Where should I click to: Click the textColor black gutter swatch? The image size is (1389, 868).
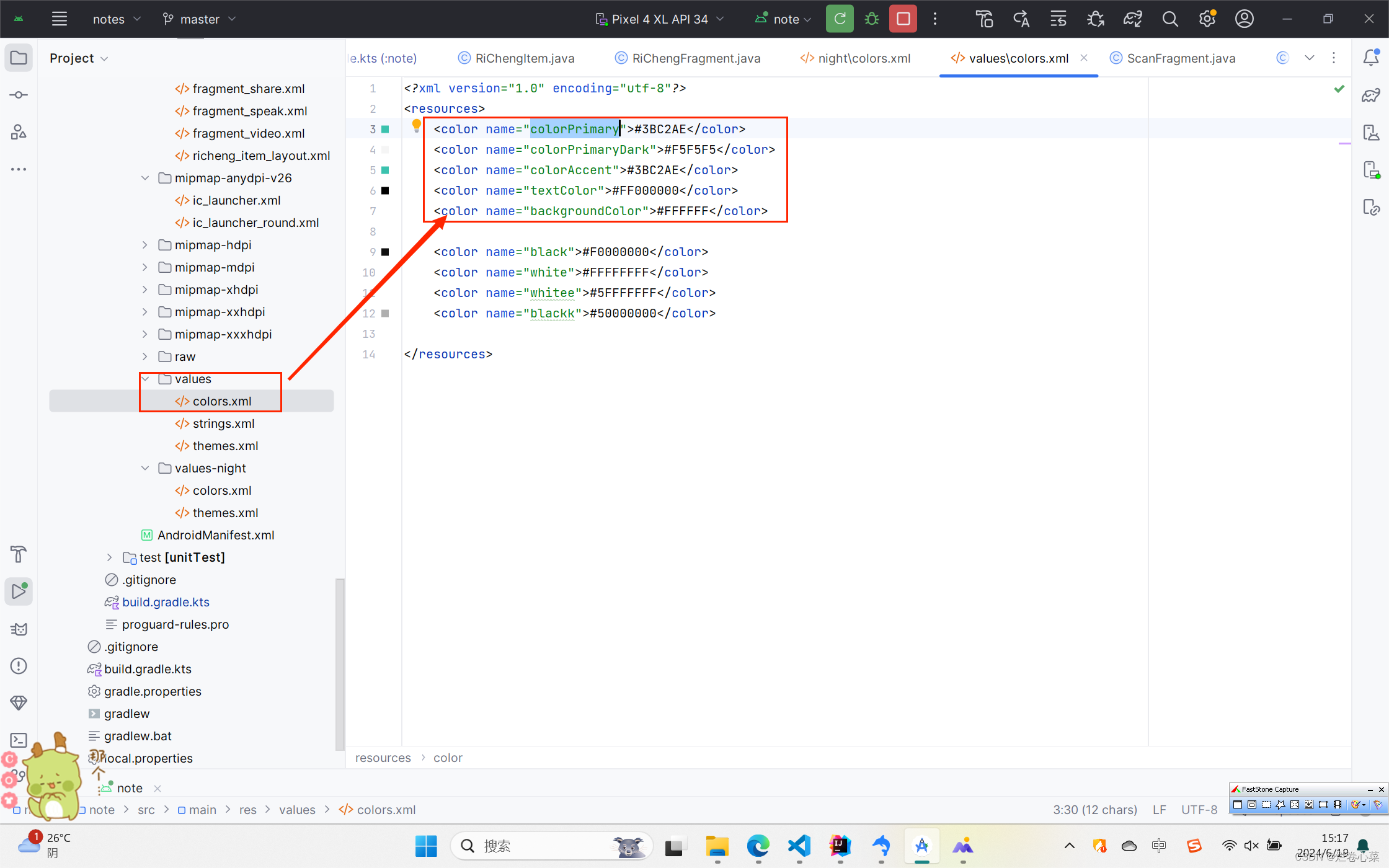tap(385, 190)
